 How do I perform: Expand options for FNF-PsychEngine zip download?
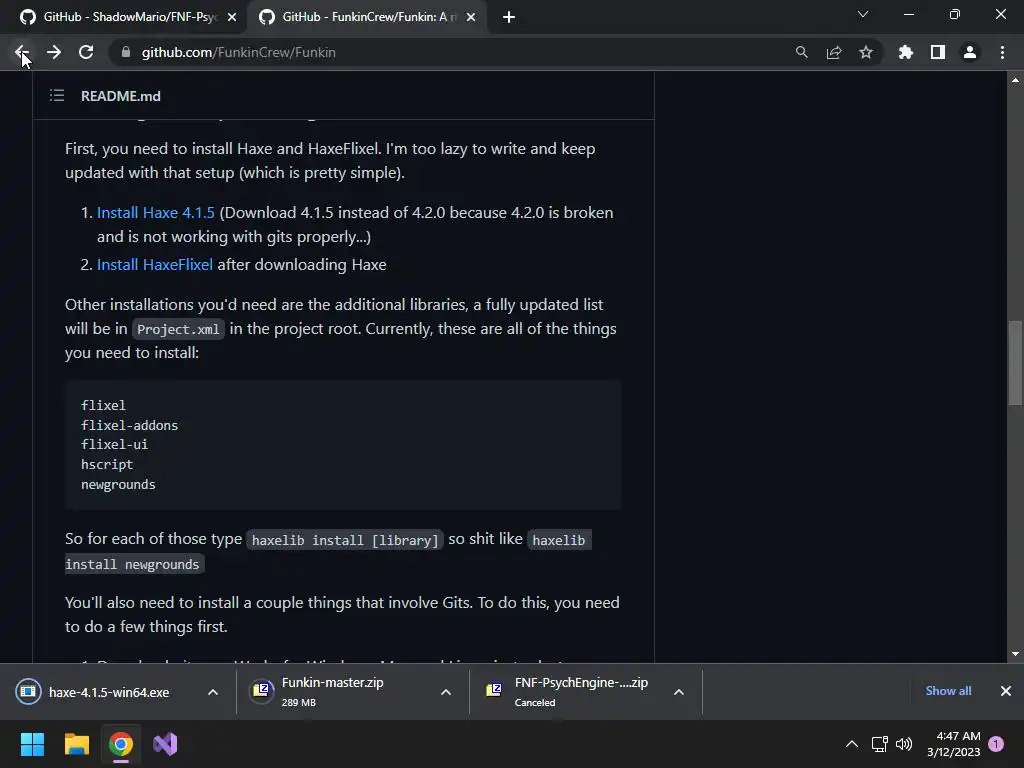[x=679, y=692]
